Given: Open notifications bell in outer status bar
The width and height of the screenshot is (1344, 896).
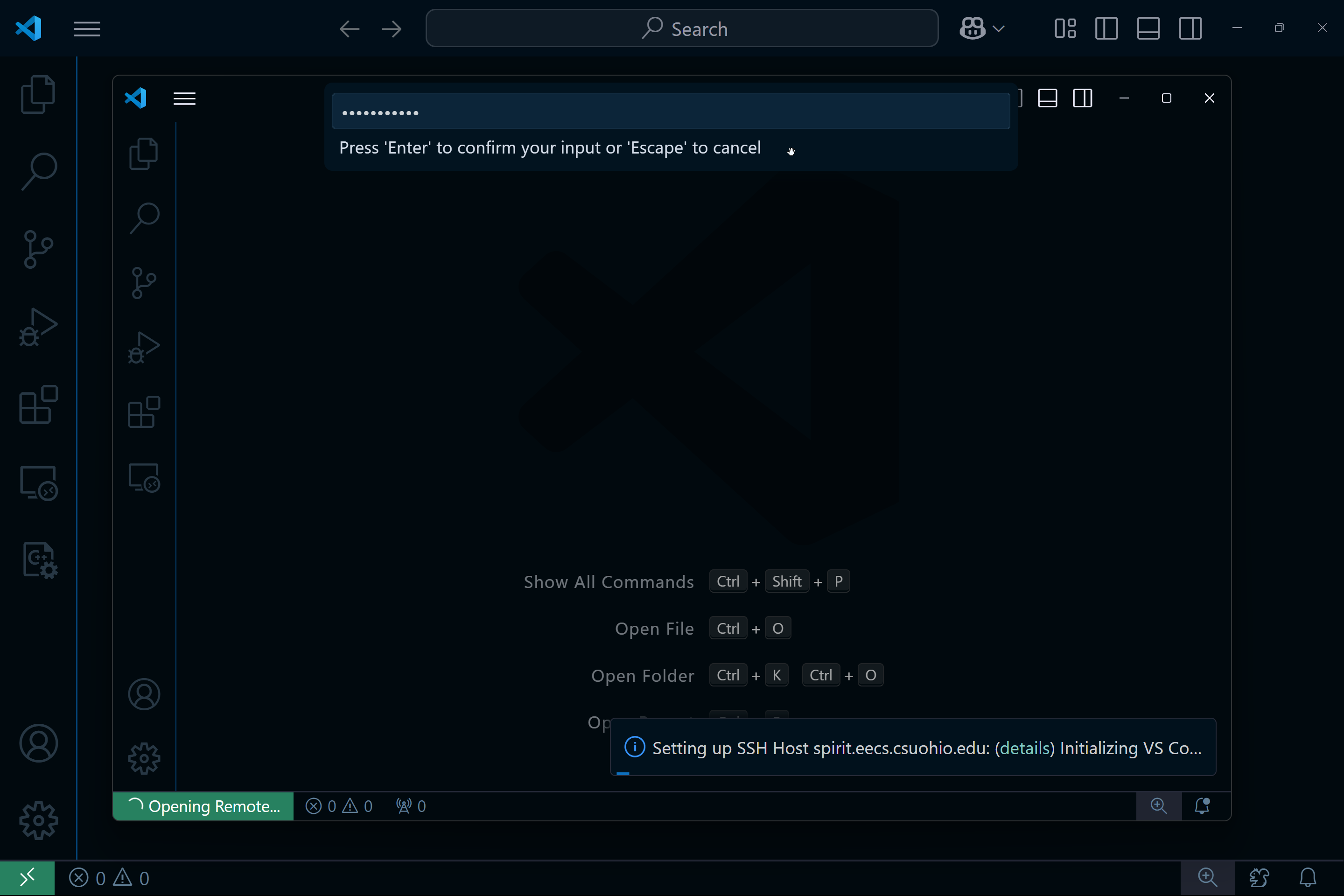Looking at the screenshot, I should 1308,878.
